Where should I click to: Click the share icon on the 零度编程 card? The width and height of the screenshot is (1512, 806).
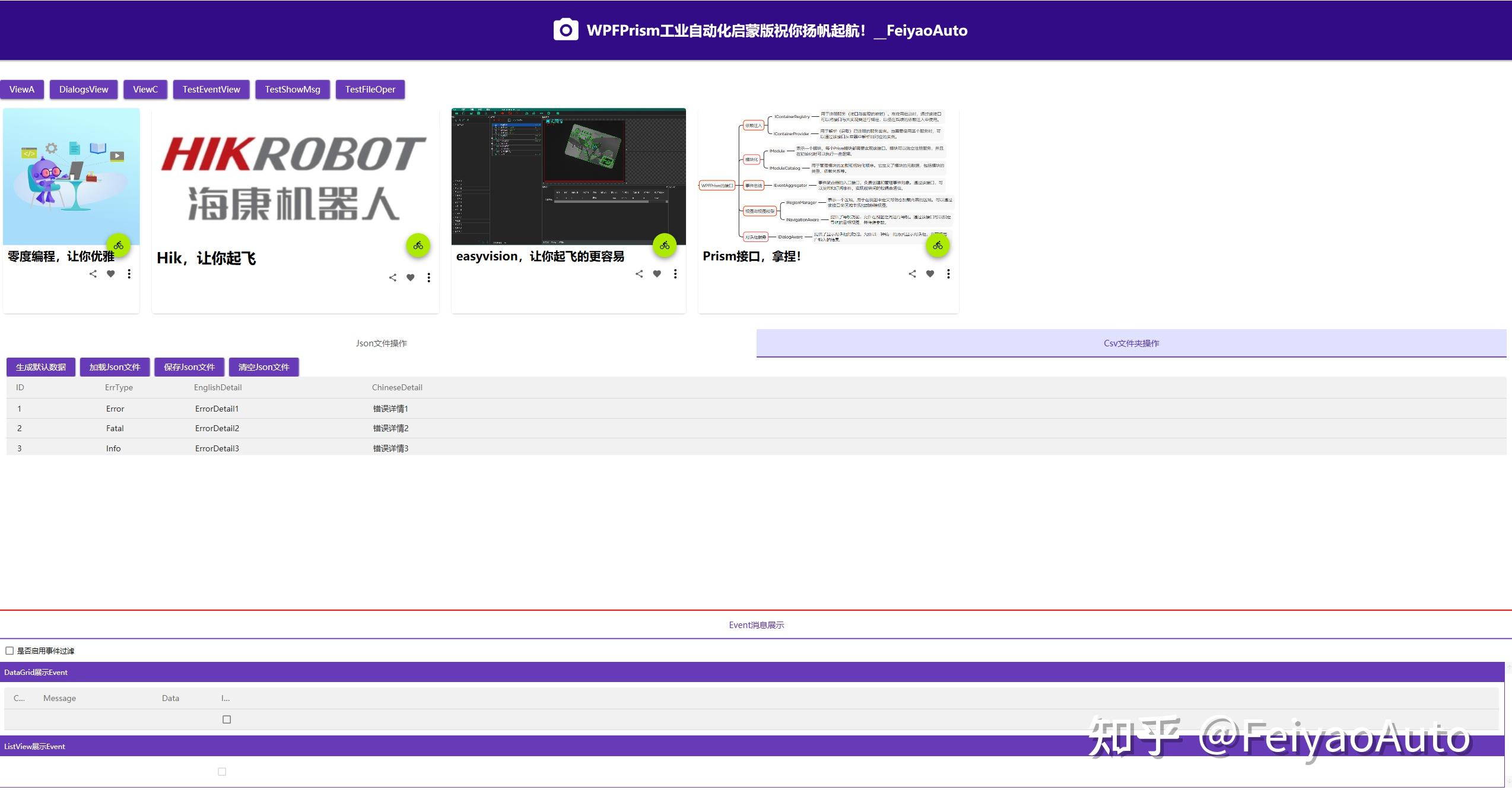93,273
